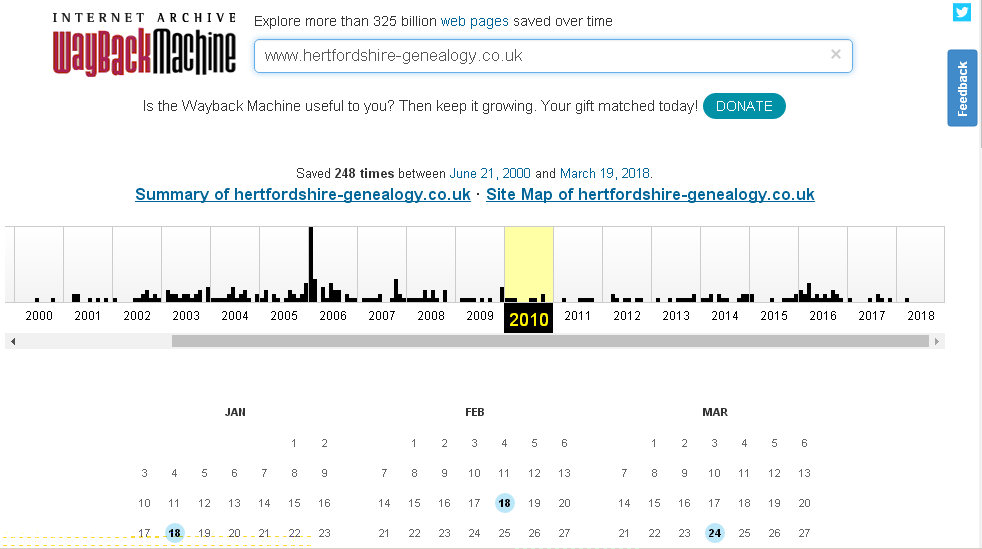Select year 2007 in the timeline

coord(381,316)
